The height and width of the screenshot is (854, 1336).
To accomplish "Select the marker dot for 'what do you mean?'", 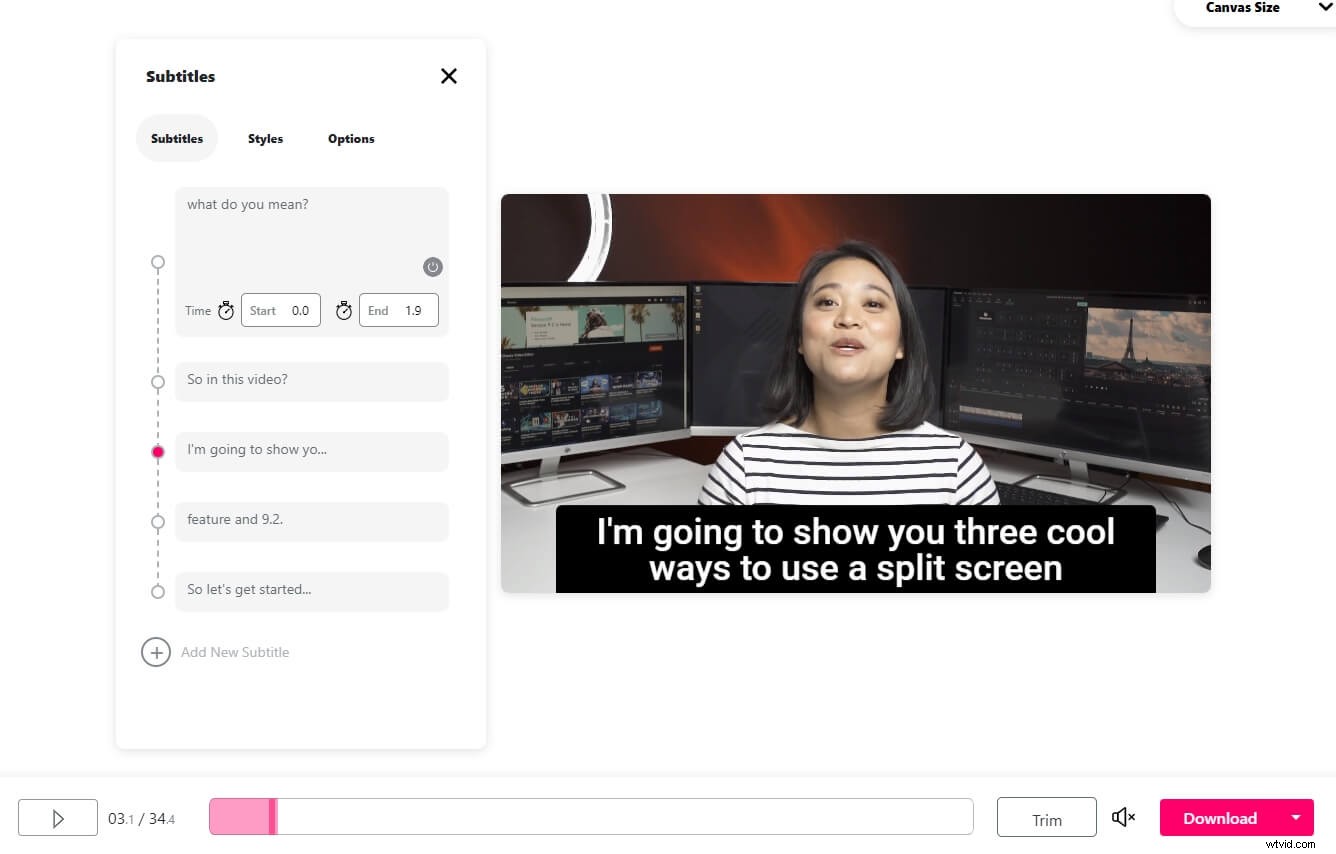I will pyautogui.click(x=157, y=263).
